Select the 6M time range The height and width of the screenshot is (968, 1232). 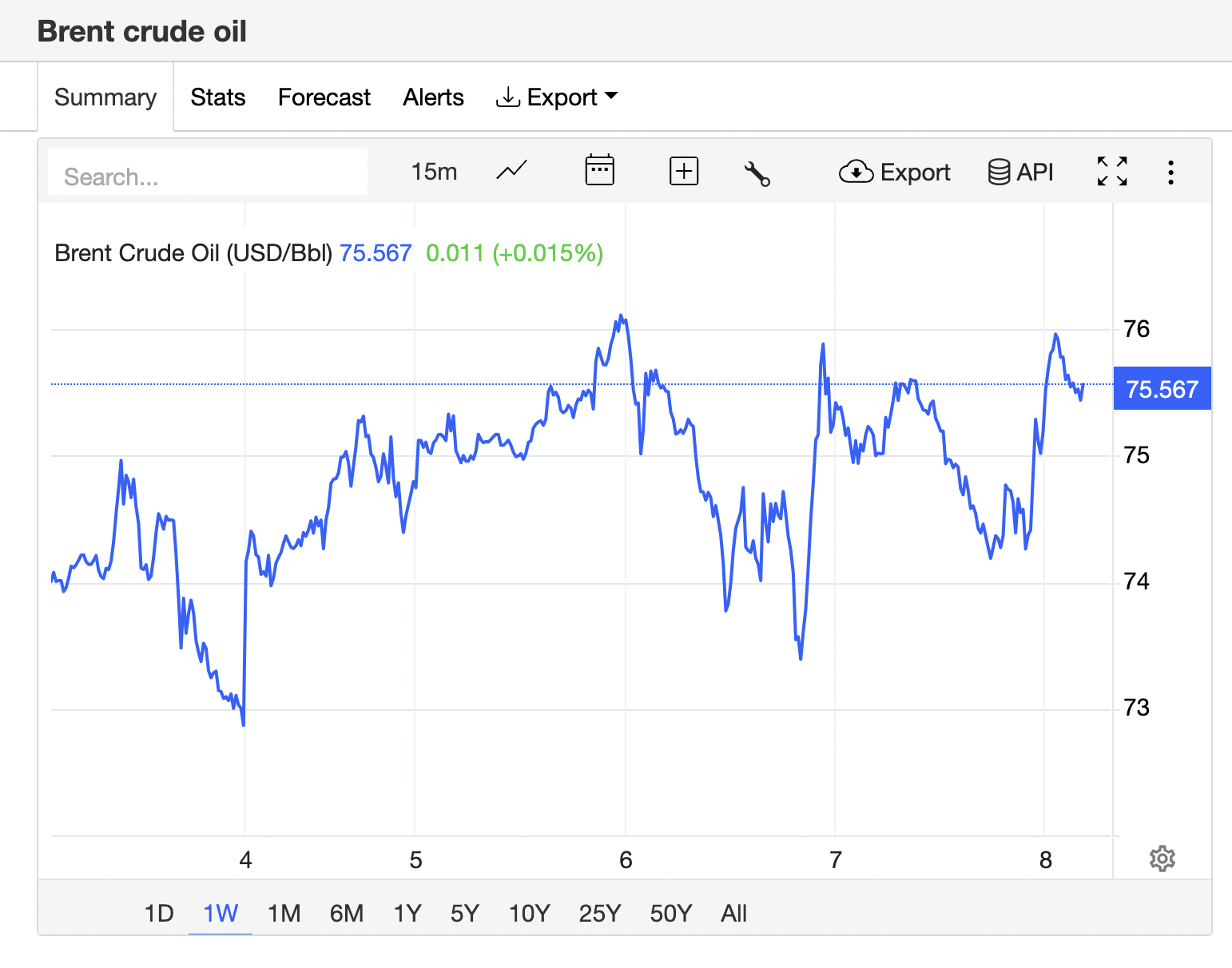point(347,913)
